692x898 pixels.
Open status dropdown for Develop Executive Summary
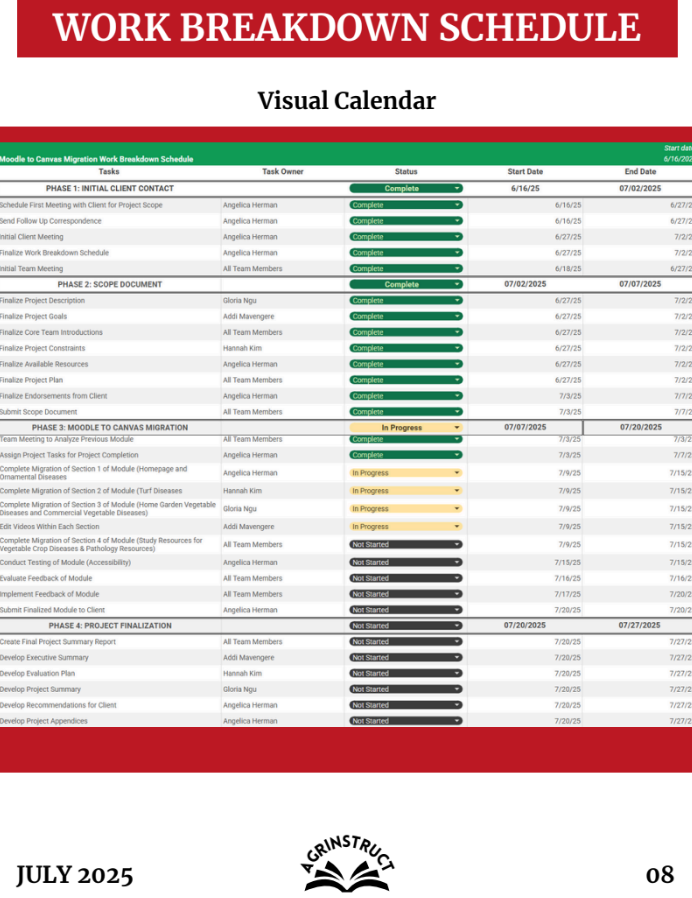pos(406,657)
